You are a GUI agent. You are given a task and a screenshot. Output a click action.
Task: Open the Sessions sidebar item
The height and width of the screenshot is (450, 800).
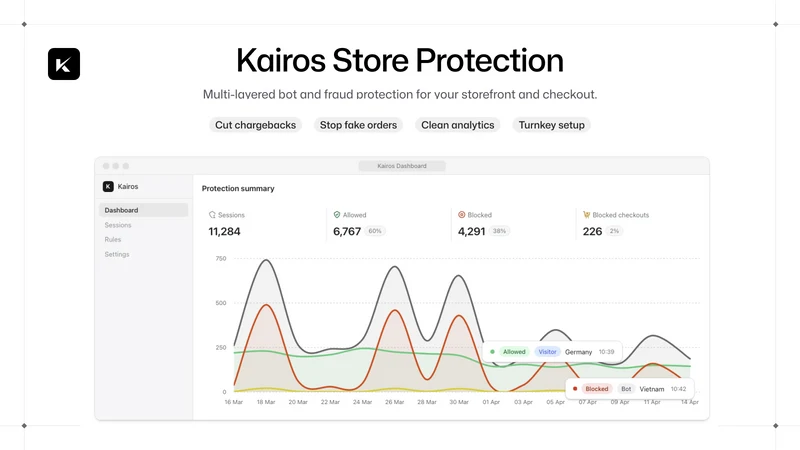(118, 225)
